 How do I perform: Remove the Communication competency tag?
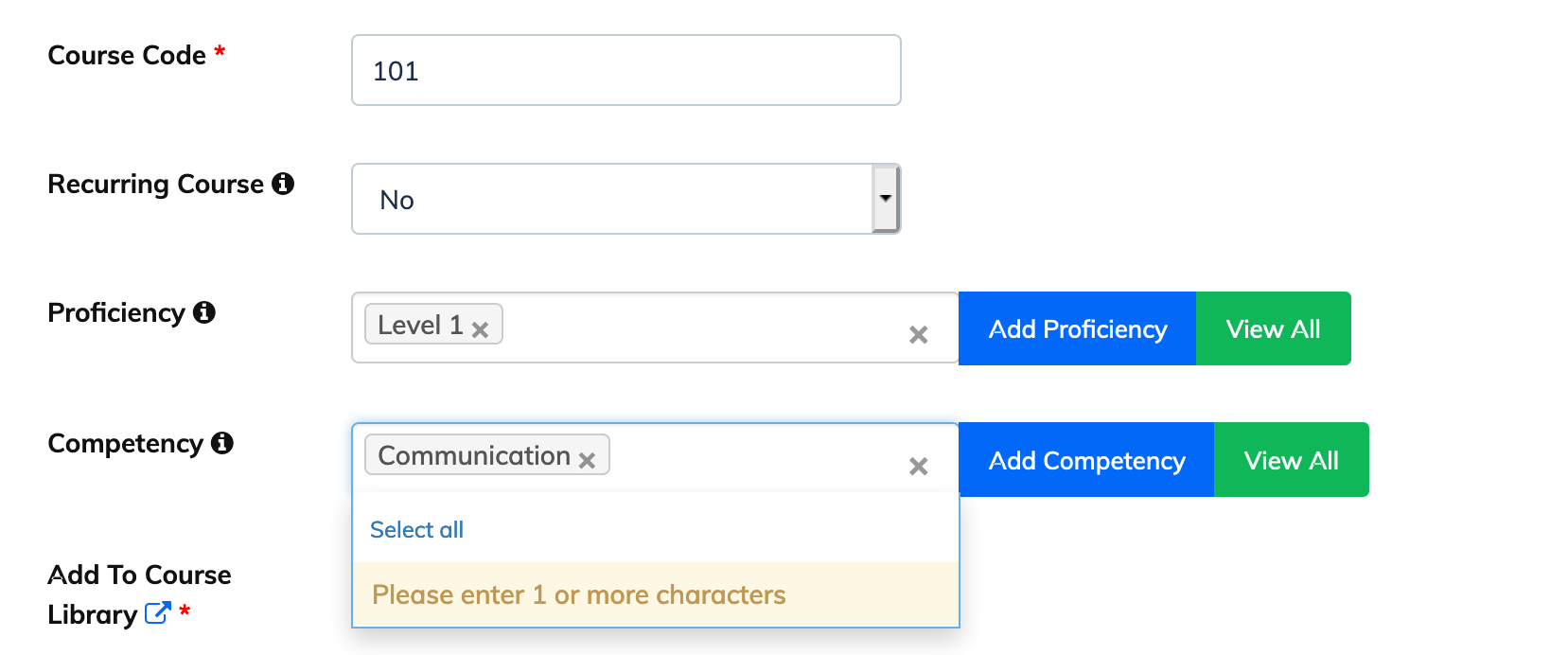(x=587, y=460)
